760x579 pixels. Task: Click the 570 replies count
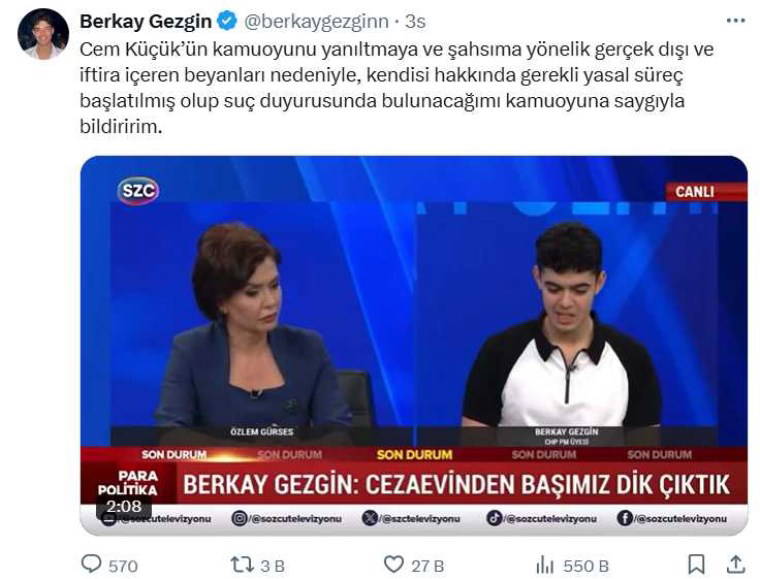click(123, 566)
